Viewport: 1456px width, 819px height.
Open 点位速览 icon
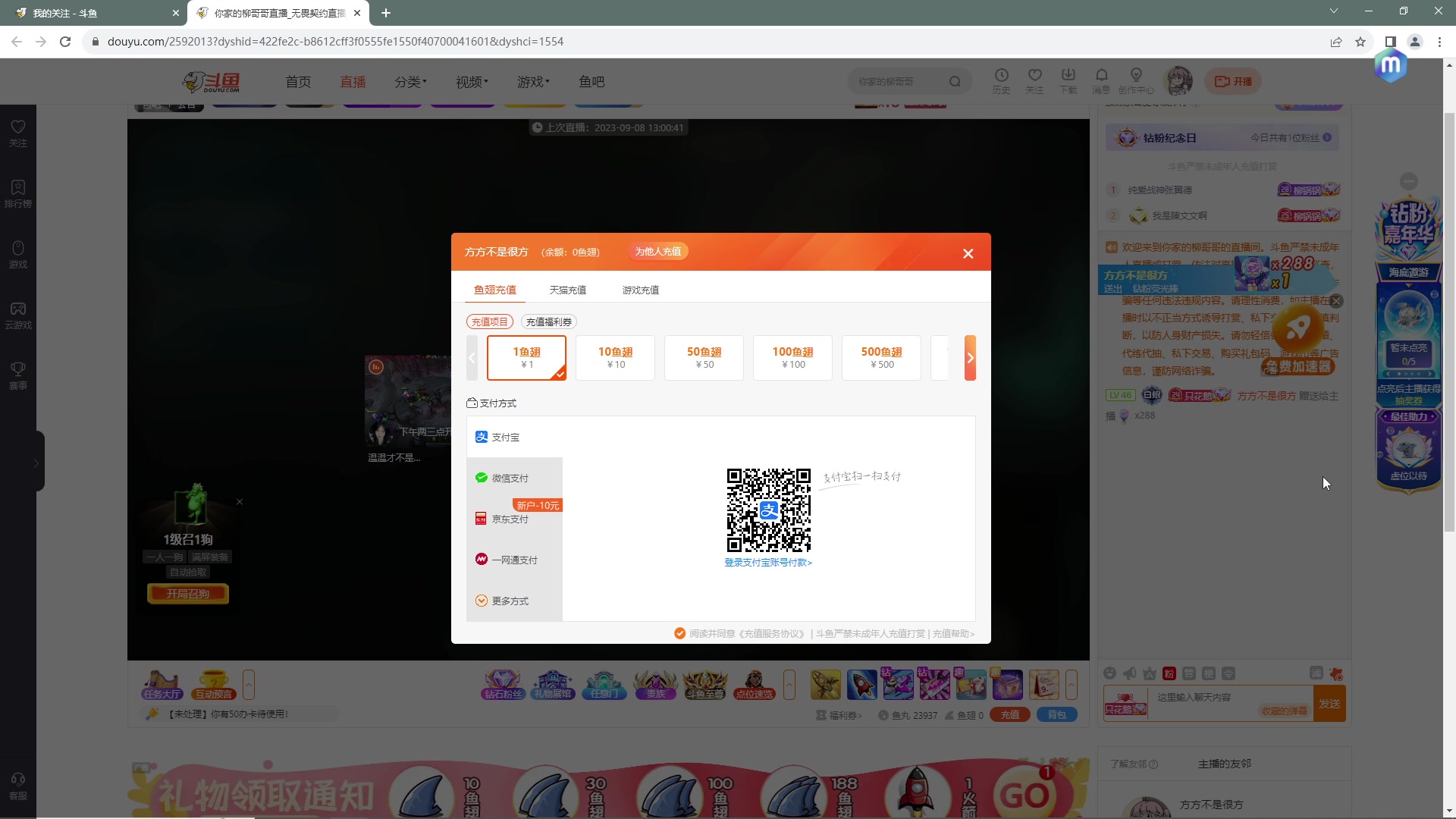point(755,685)
